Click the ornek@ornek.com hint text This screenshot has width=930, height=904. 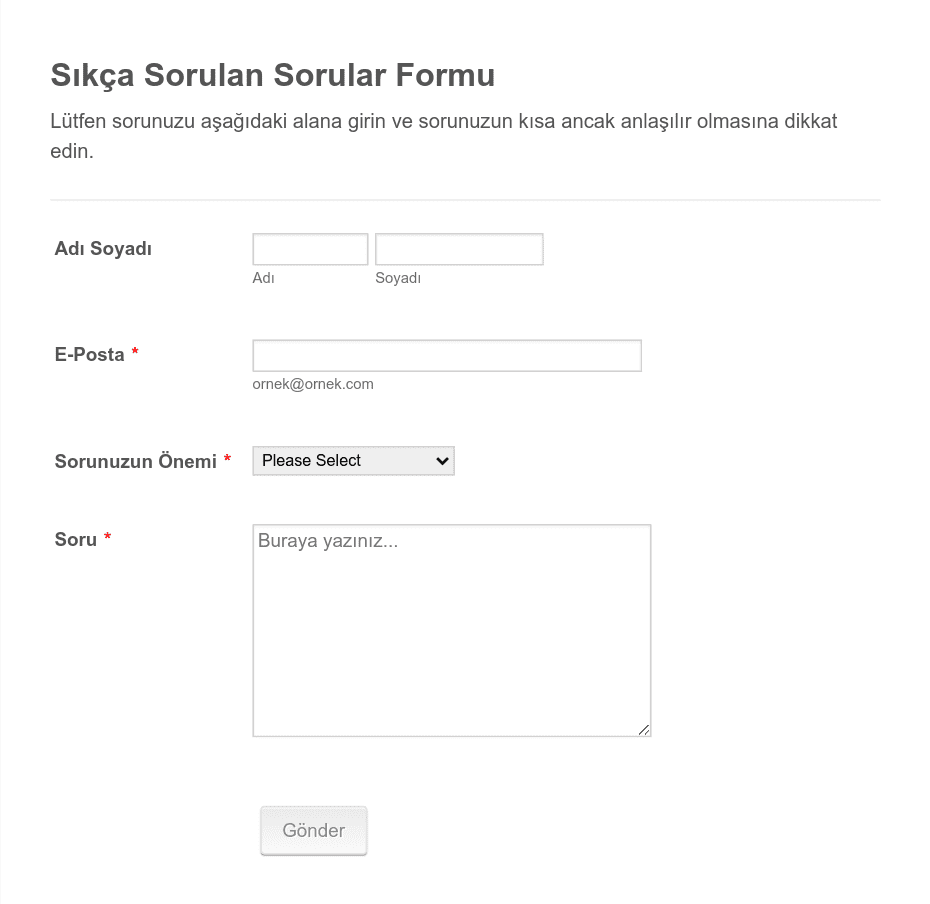pyautogui.click(x=313, y=384)
